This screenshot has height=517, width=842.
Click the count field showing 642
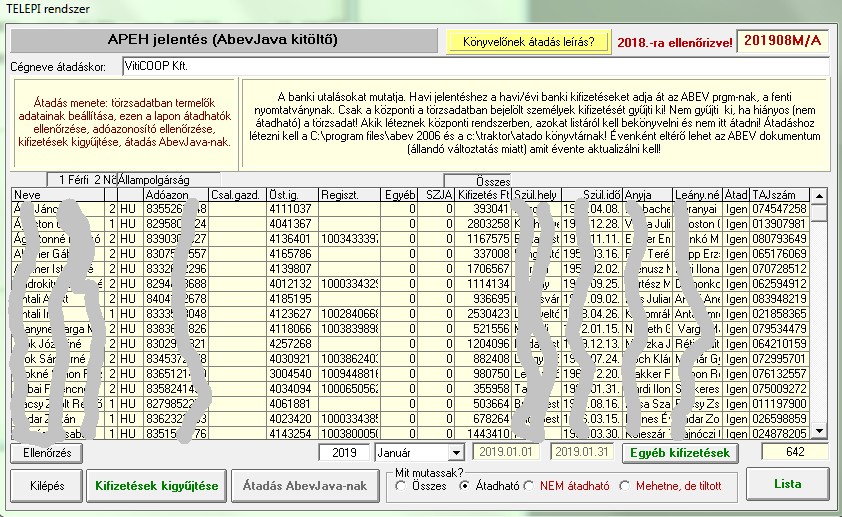point(795,452)
